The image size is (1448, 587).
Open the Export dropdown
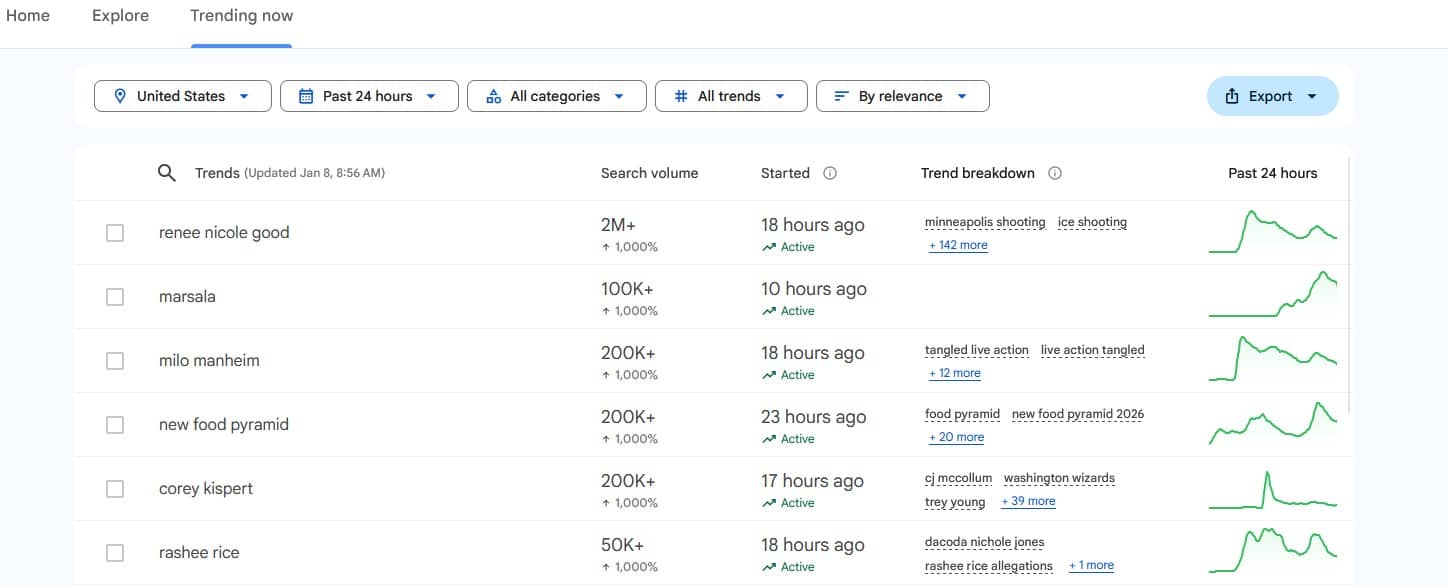point(1272,96)
